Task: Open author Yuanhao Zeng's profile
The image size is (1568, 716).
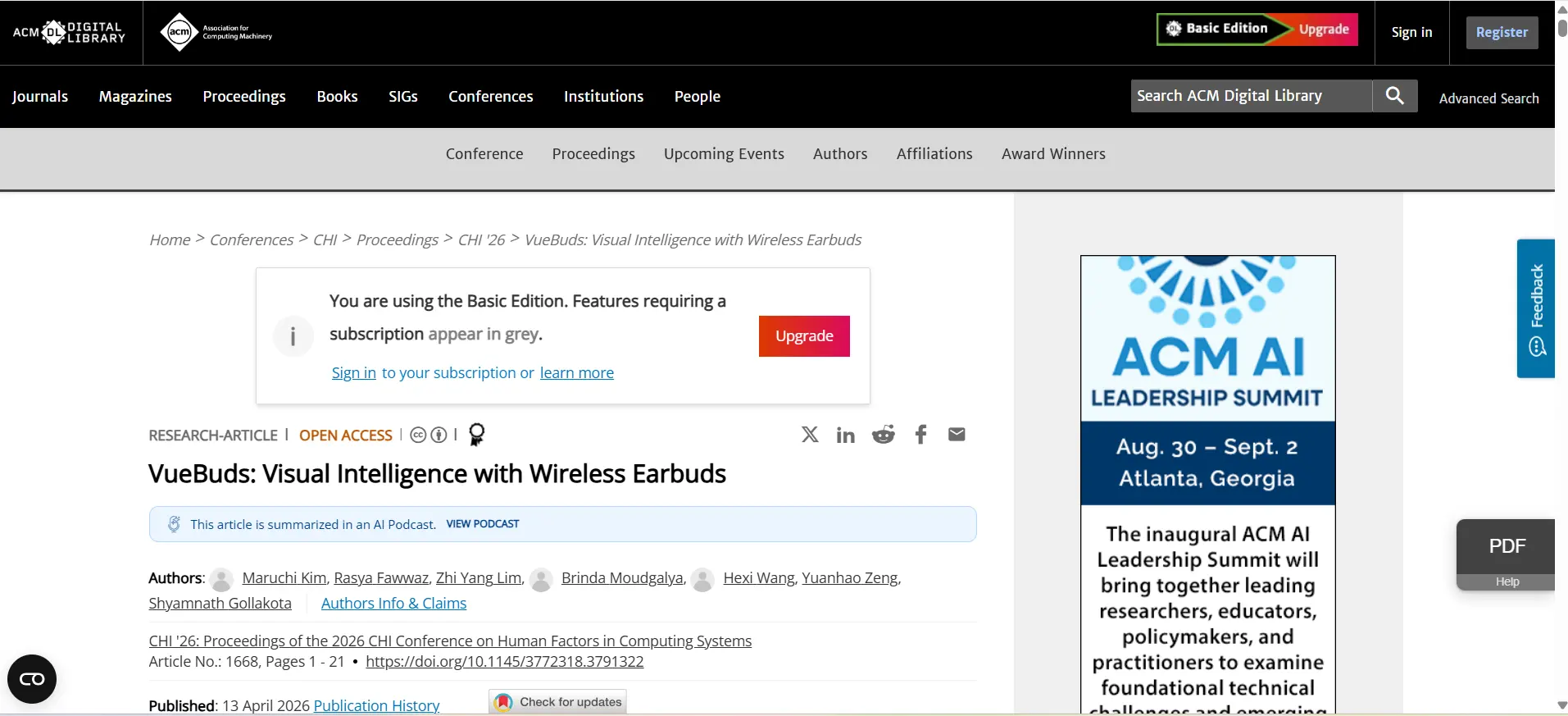Action: coord(850,578)
